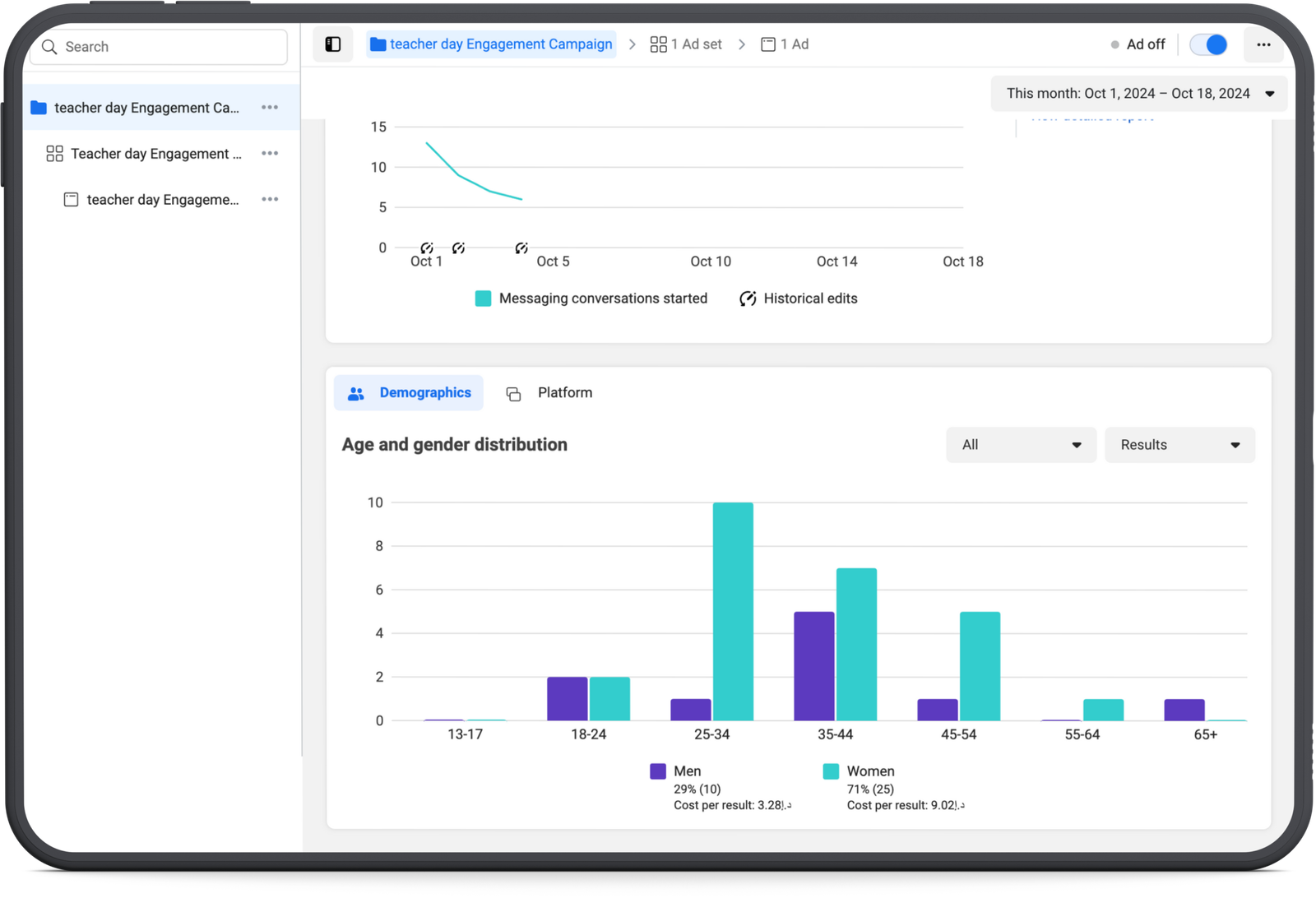
Task: Open the date range dropdown
Action: (1139, 94)
